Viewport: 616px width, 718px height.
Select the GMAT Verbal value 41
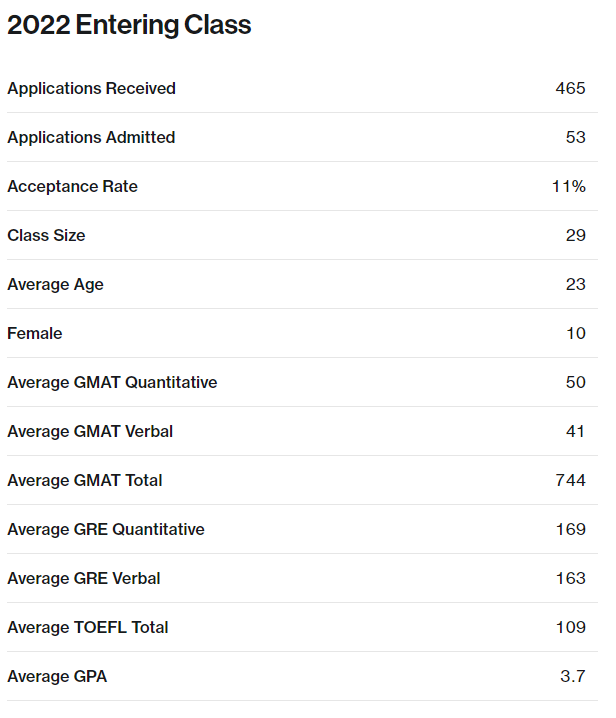click(575, 431)
